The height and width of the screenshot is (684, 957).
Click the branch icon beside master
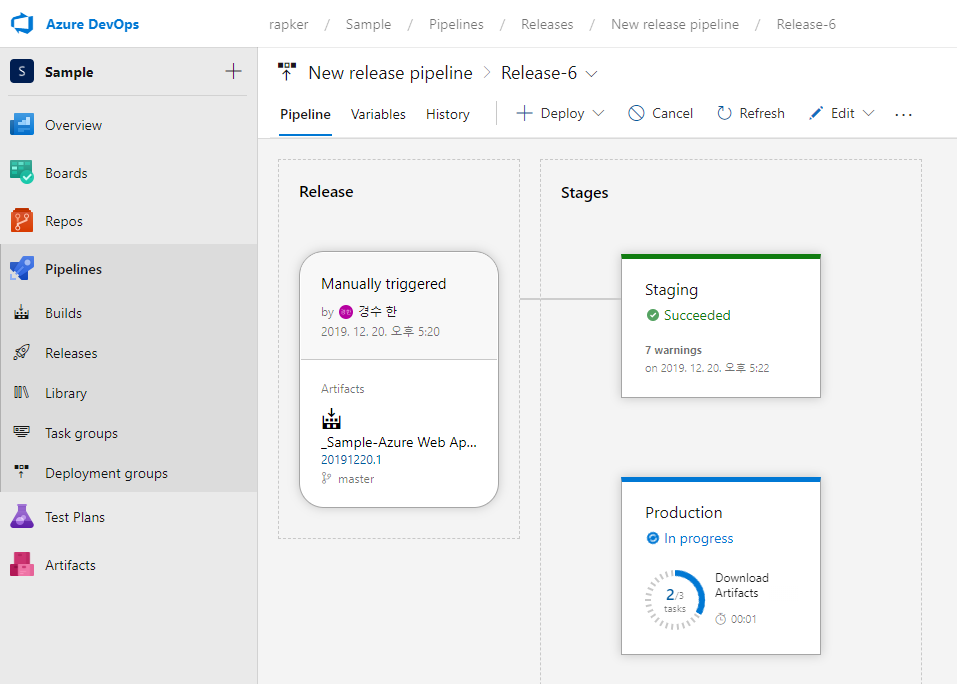tap(327, 478)
